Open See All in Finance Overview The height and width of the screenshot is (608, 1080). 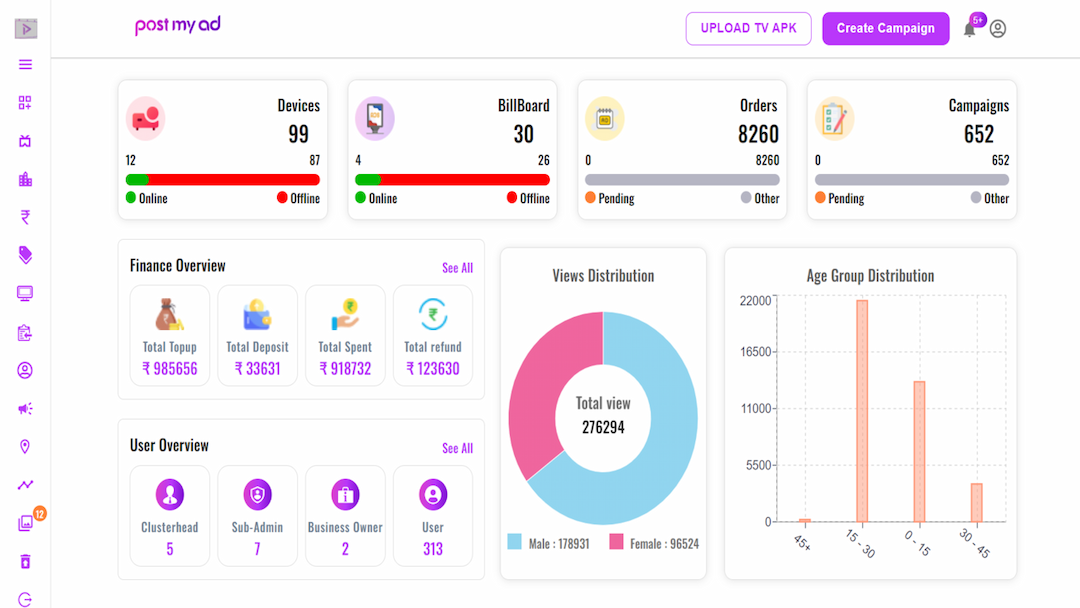point(457,268)
